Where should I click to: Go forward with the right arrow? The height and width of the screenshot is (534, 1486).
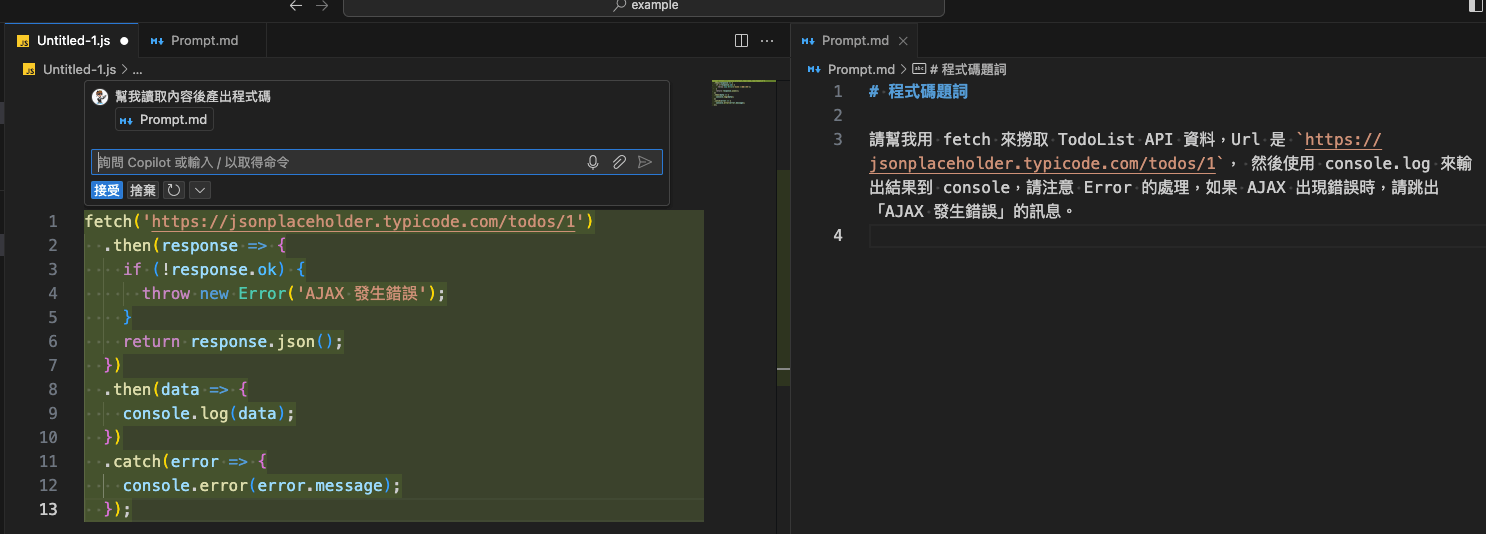[321, 6]
